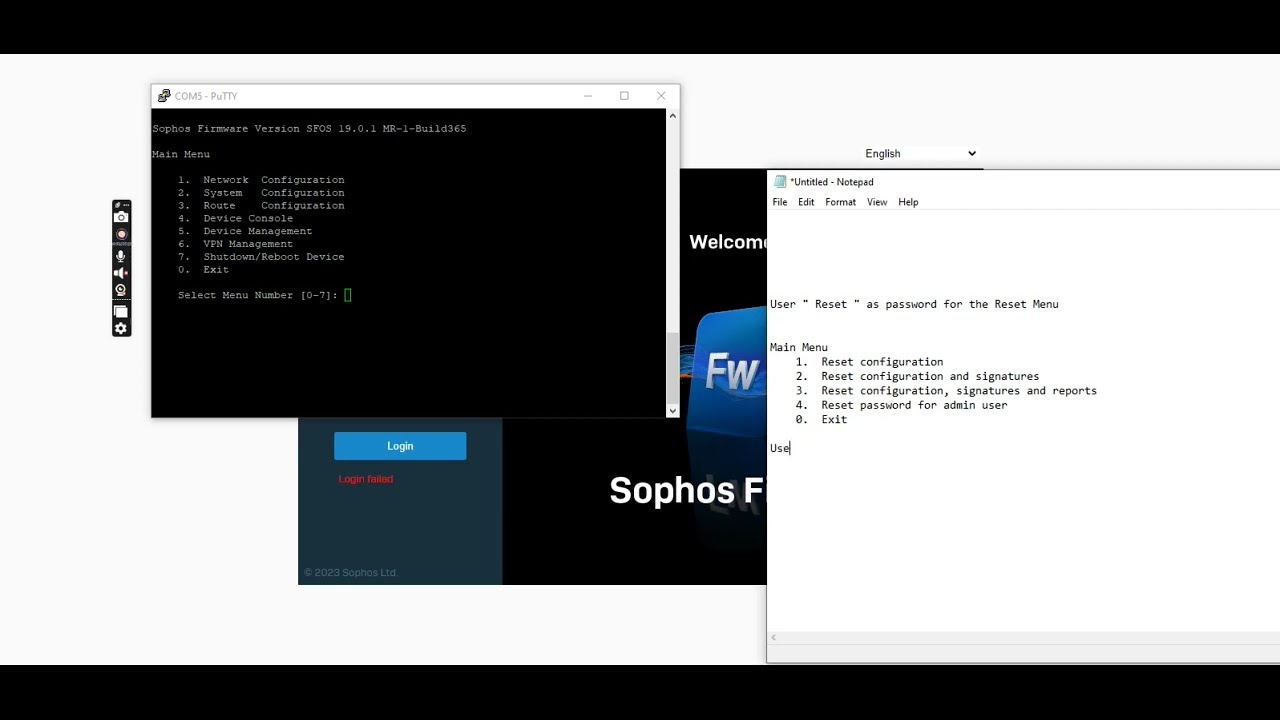Image resolution: width=1280 pixels, height=720 pixels.
Task: Click the three-dots more icon on recorder toolbar
Action: coord(125,205)
